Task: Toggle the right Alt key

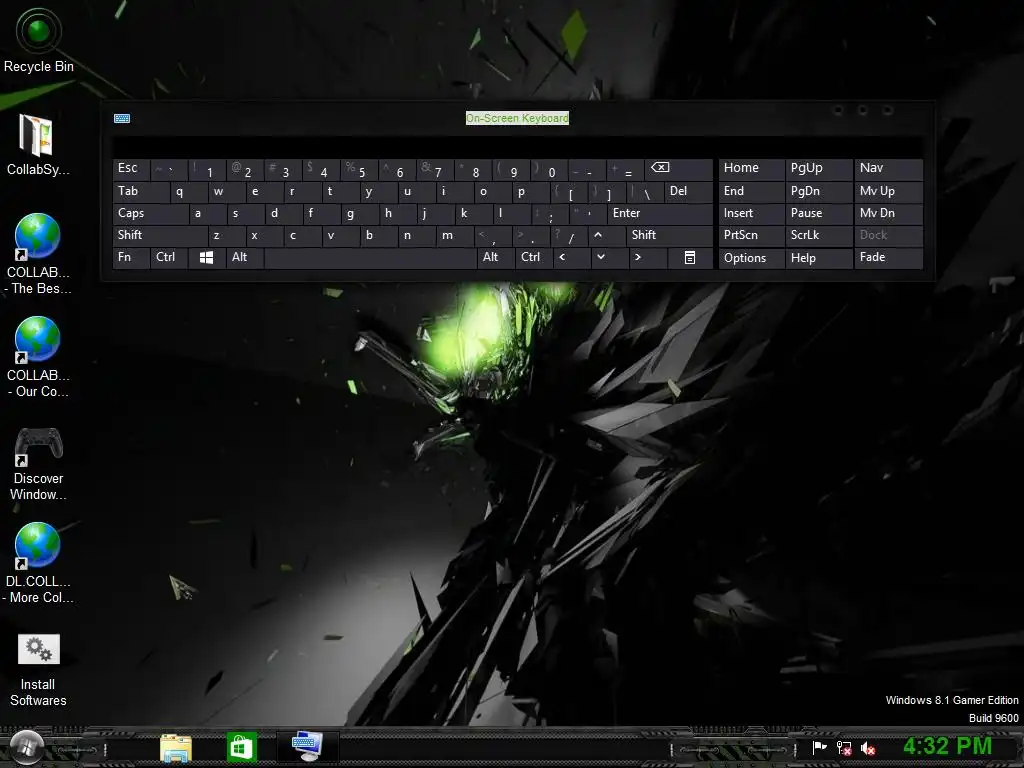Action: (496, 257)
